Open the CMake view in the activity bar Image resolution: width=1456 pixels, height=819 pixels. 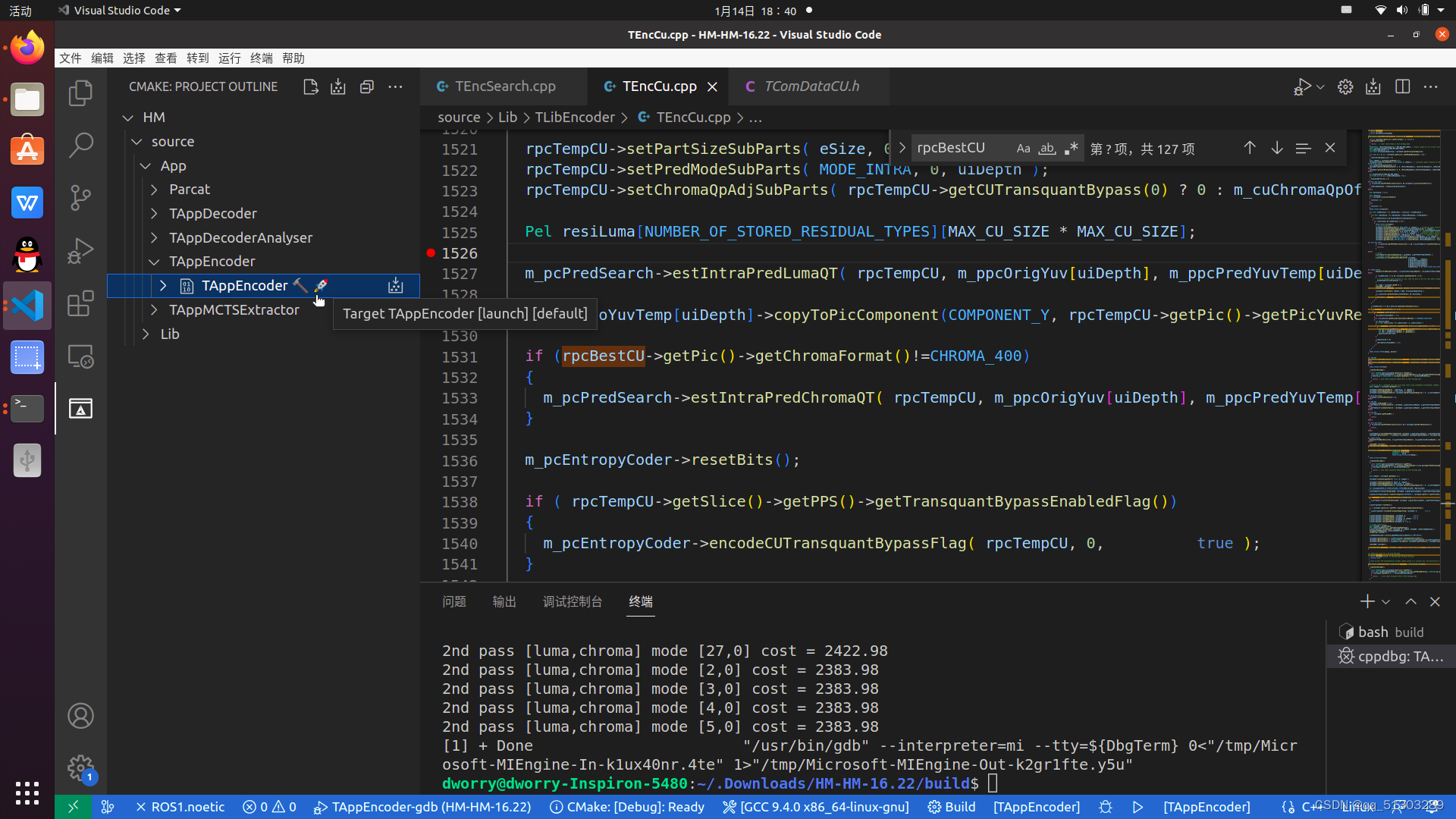pos(80,409)
